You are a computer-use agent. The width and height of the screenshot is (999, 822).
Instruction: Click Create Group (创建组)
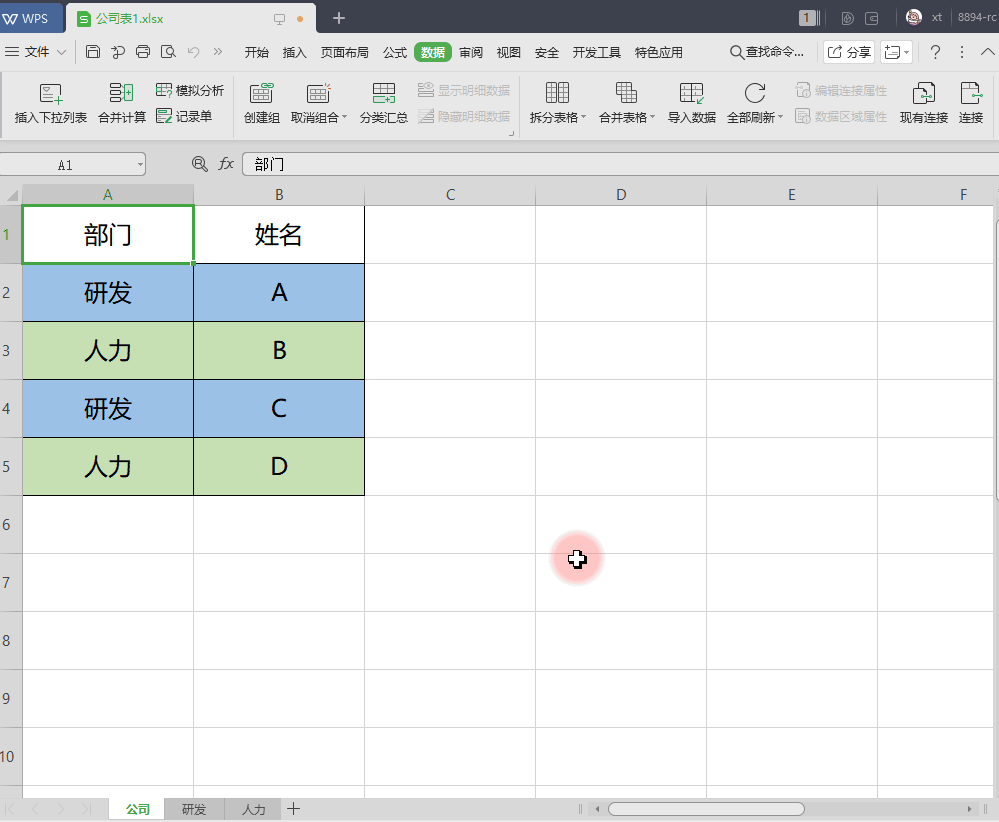tap(262, 103)
